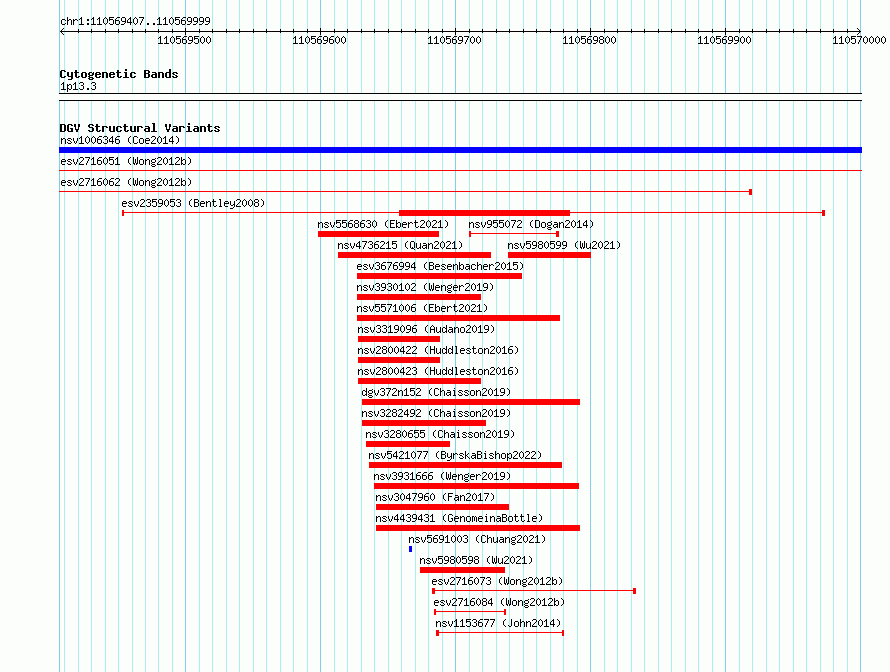Click ruler position 110569700
Image resolution: width=890 pixels, height=672 pixels.
coord(455,40)
